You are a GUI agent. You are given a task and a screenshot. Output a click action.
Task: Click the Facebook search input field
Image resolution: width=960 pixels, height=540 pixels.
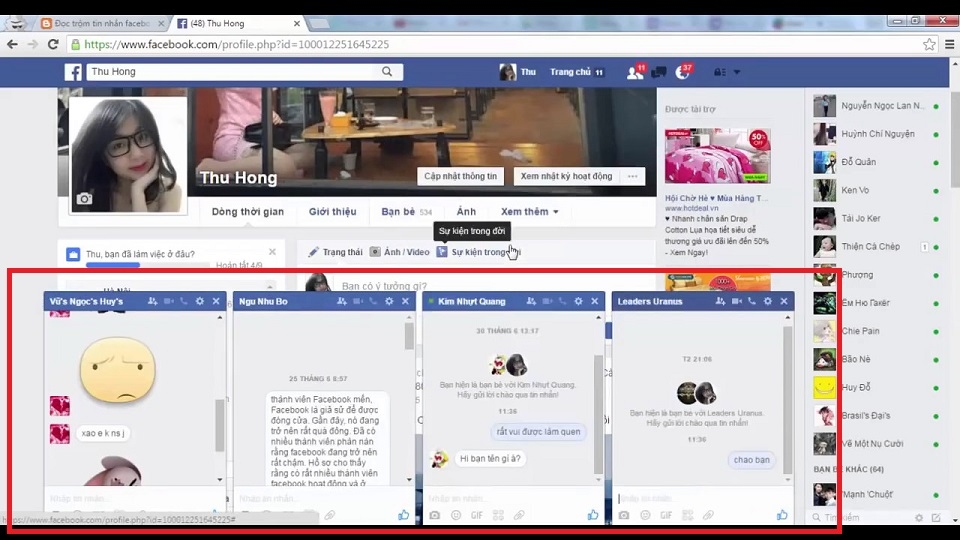coord(233,72)
